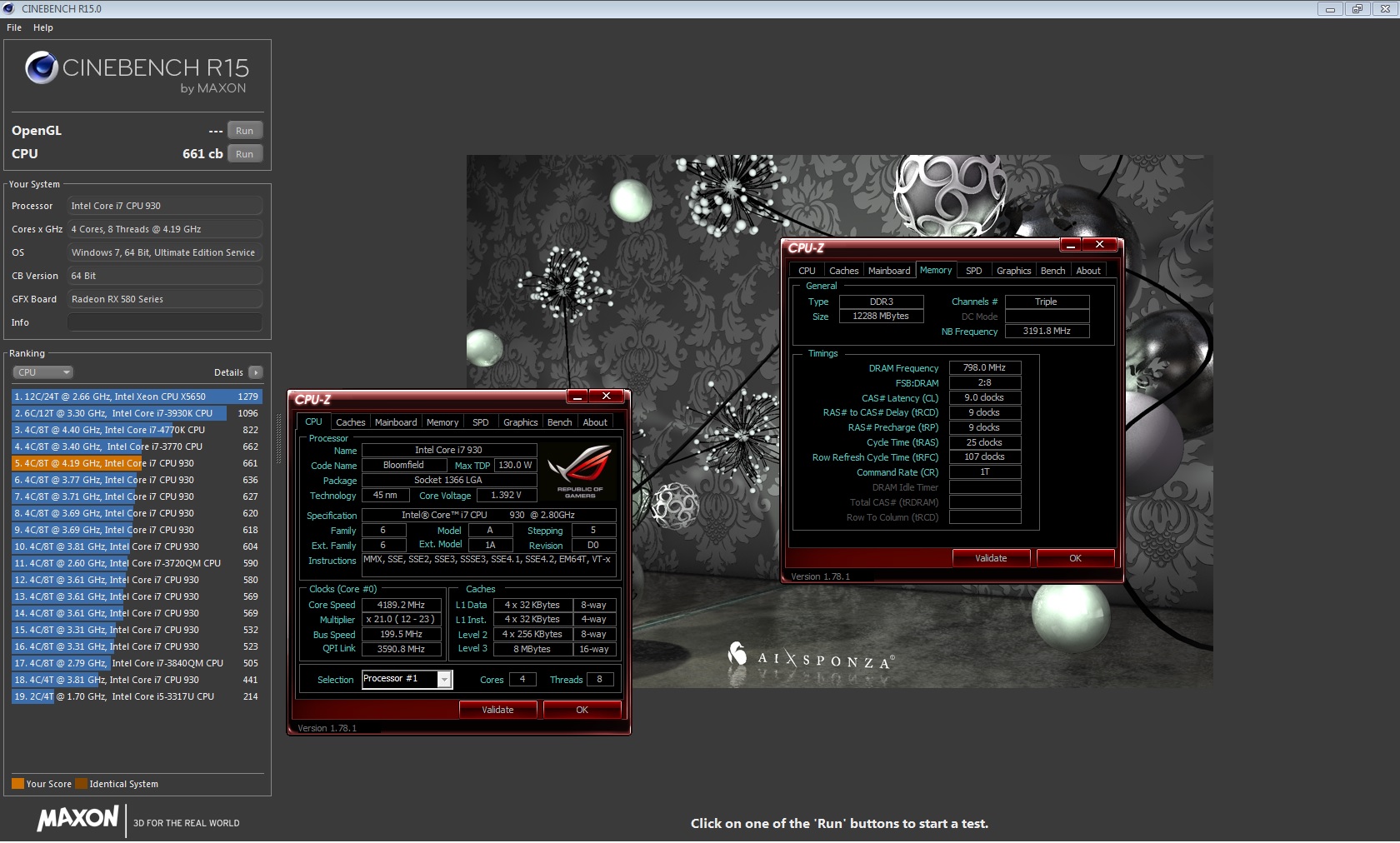Click the DRAM Frequency 798.0 MHz value
Viewport: 1400px width, 843px height.
coord(985,367)
